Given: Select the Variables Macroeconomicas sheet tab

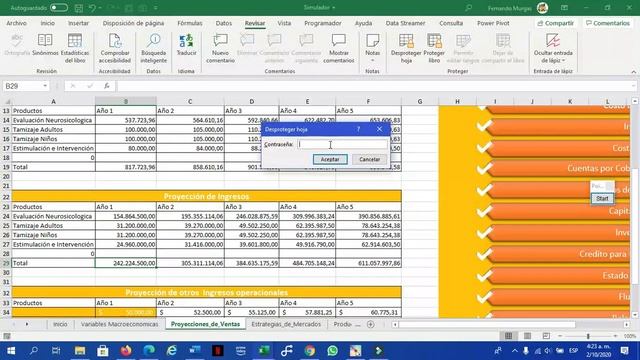Looking at the screenshot, I should pos(119,324).
